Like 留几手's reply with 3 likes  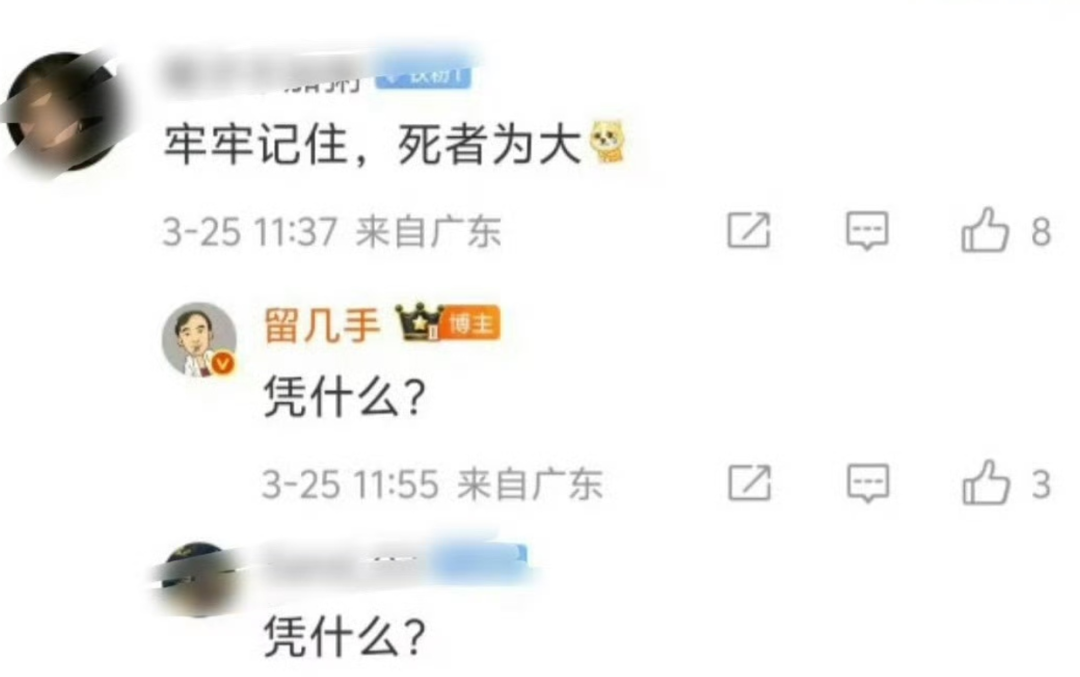tap(986, 483)
